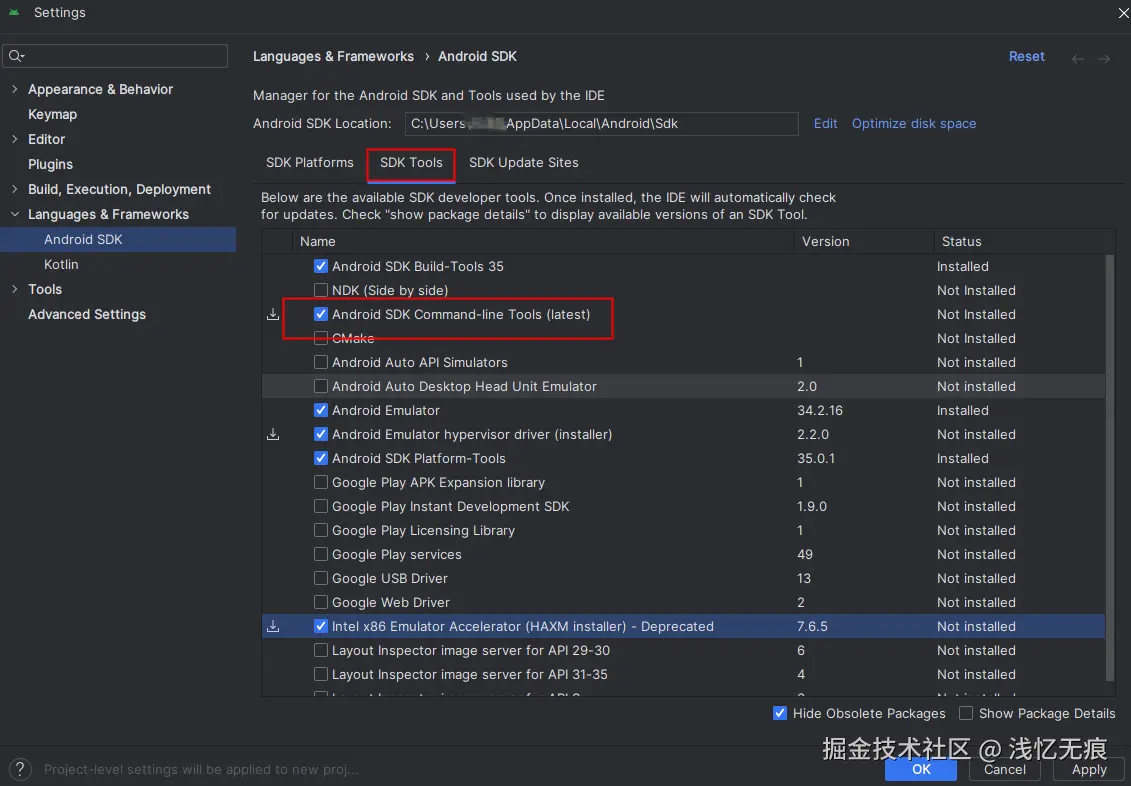Screen dimensions: 1131x786
Task: Click Android Studio icon in title bar
Action: point(14,13)
